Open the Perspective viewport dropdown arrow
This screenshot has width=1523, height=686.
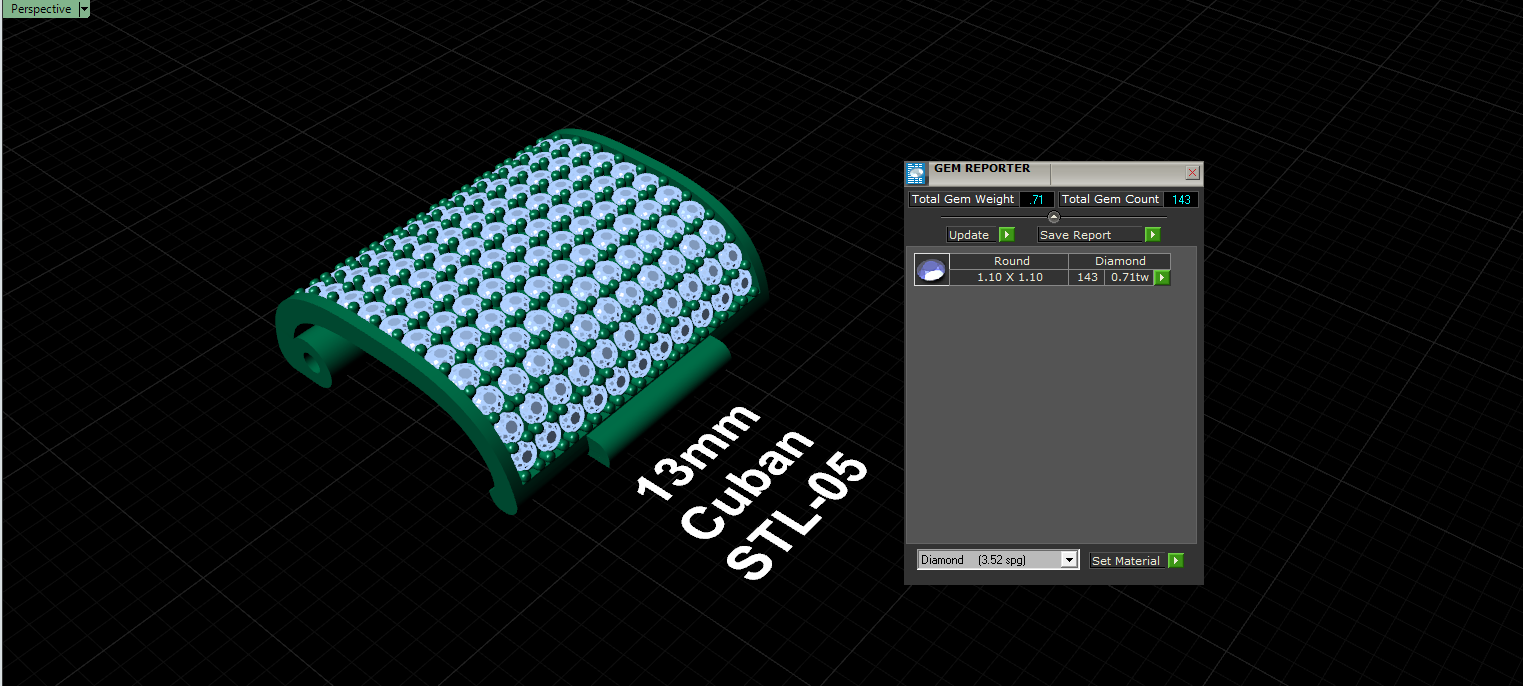(x=84, y=9)
